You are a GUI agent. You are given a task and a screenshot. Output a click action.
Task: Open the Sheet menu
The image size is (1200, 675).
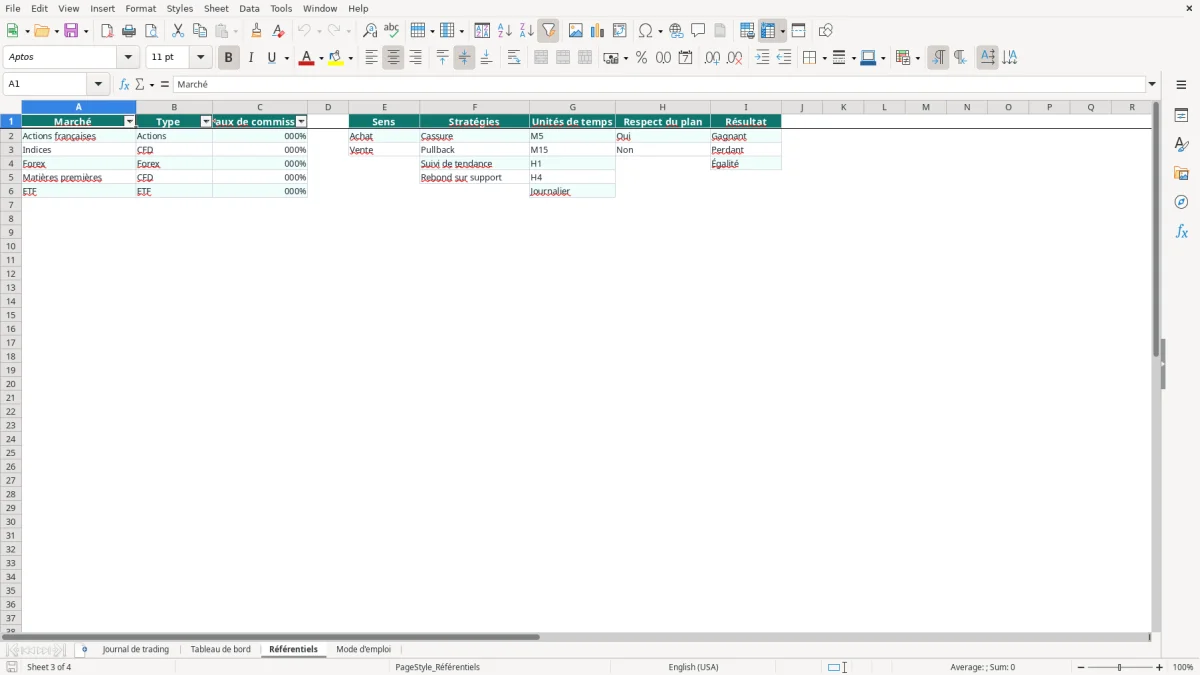216,8
